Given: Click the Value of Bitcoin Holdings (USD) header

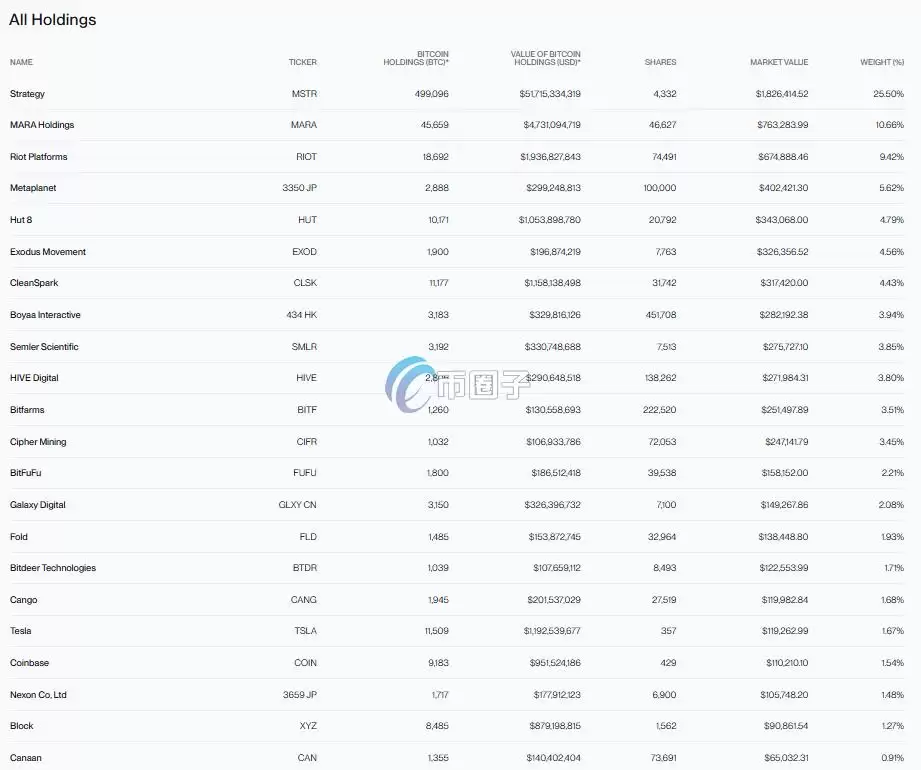Looking at the screenshot, I should click(x=545, y=58).
